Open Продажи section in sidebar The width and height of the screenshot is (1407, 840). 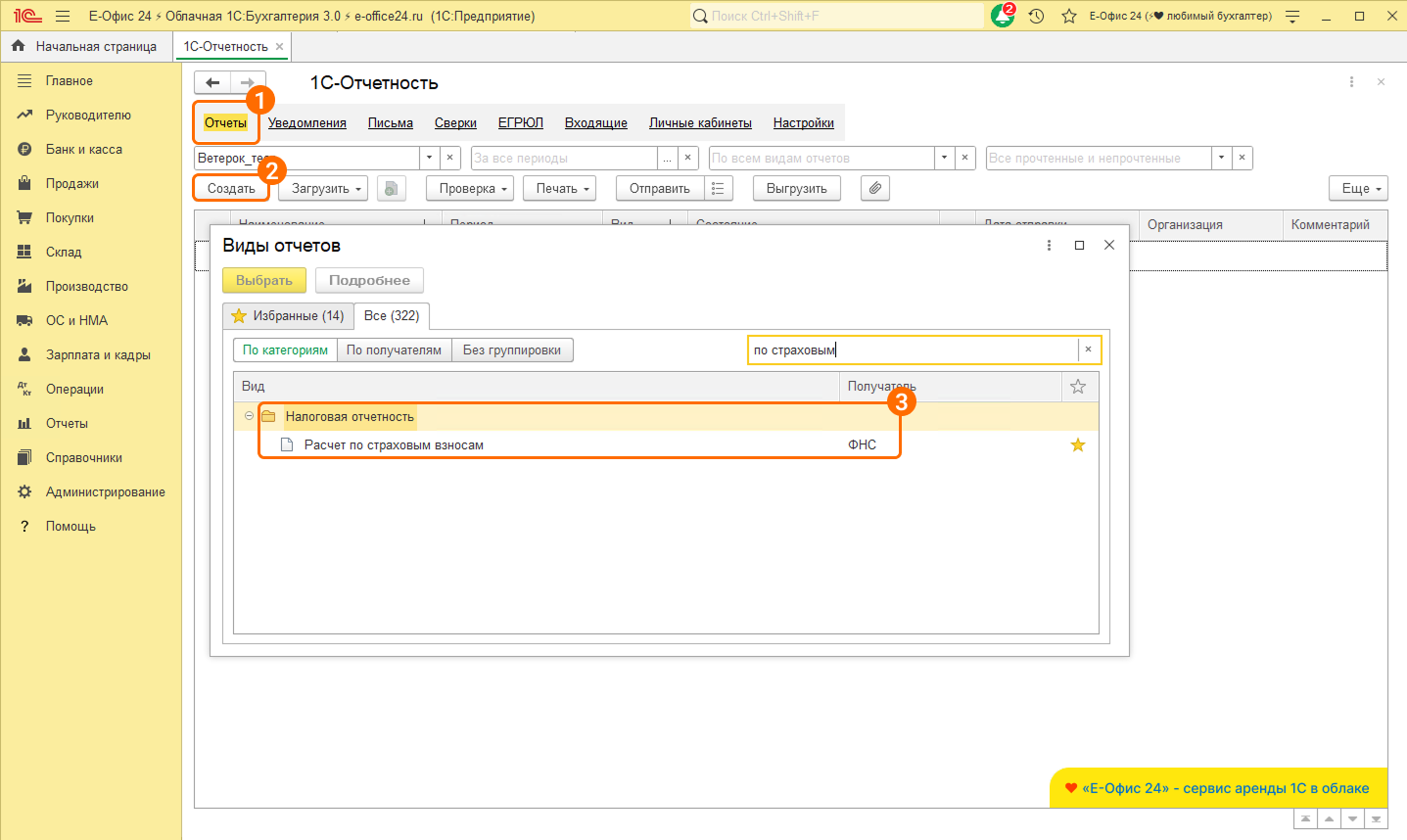[x=71, y=184]
